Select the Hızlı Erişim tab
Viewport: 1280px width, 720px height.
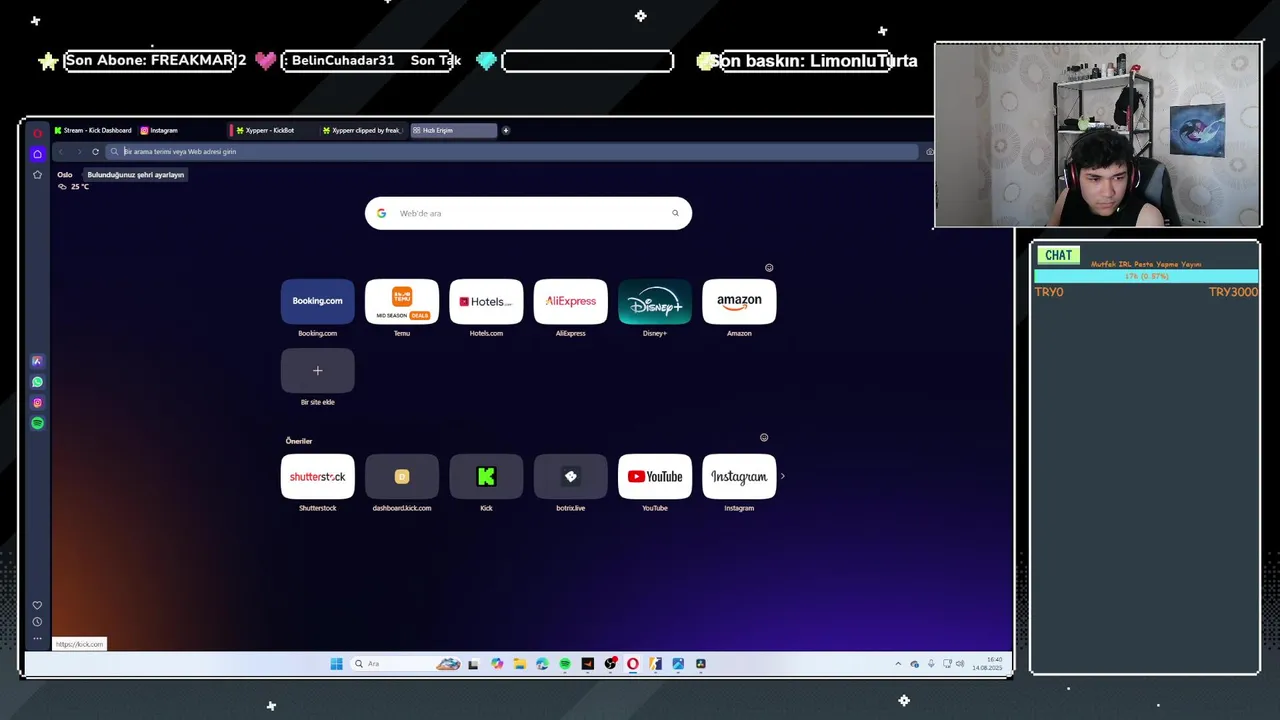[453, 130]
